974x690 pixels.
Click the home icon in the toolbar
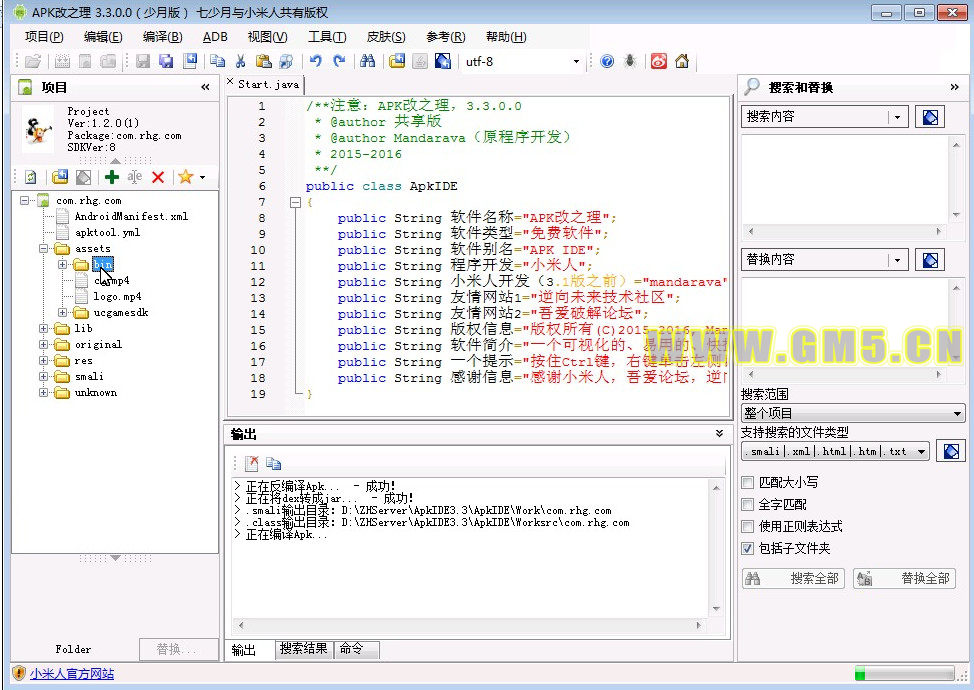click(x=682, y=61)
